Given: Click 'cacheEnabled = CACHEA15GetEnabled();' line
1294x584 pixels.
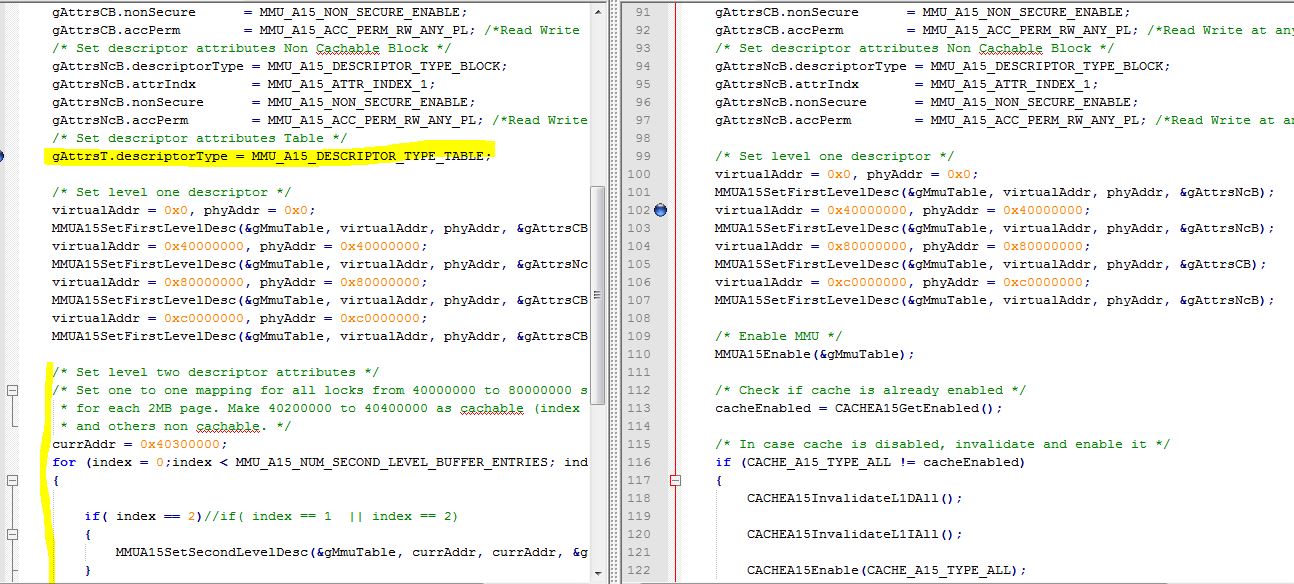Looking at the screenshot, I should coord(858,408).
